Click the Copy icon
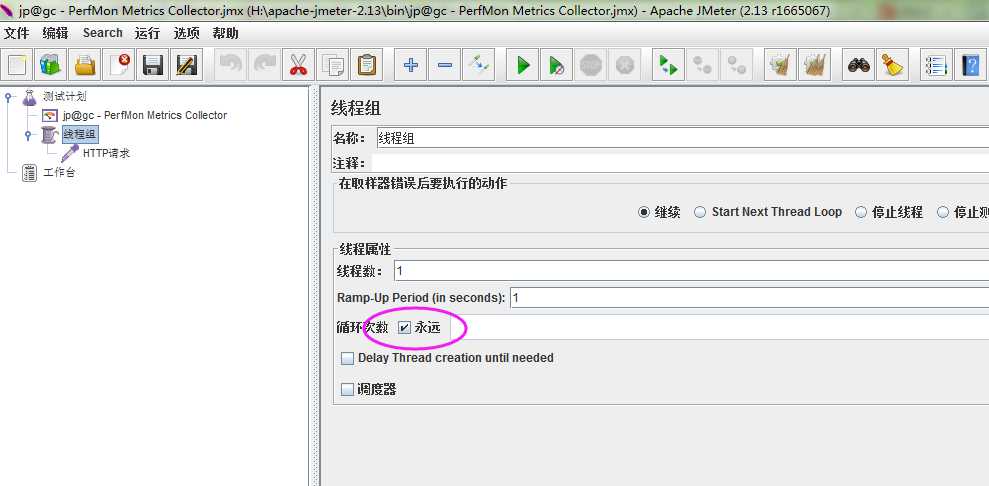 332,65
